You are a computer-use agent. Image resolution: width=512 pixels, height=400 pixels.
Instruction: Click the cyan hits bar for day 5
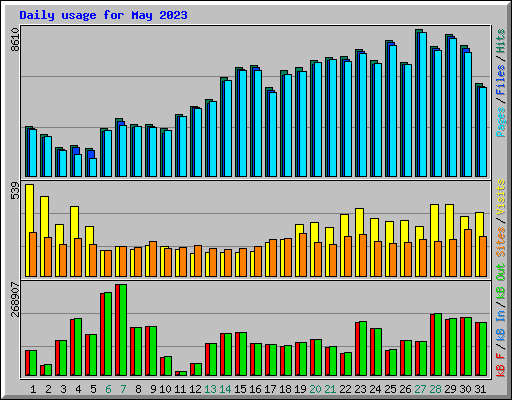(93, 167)
